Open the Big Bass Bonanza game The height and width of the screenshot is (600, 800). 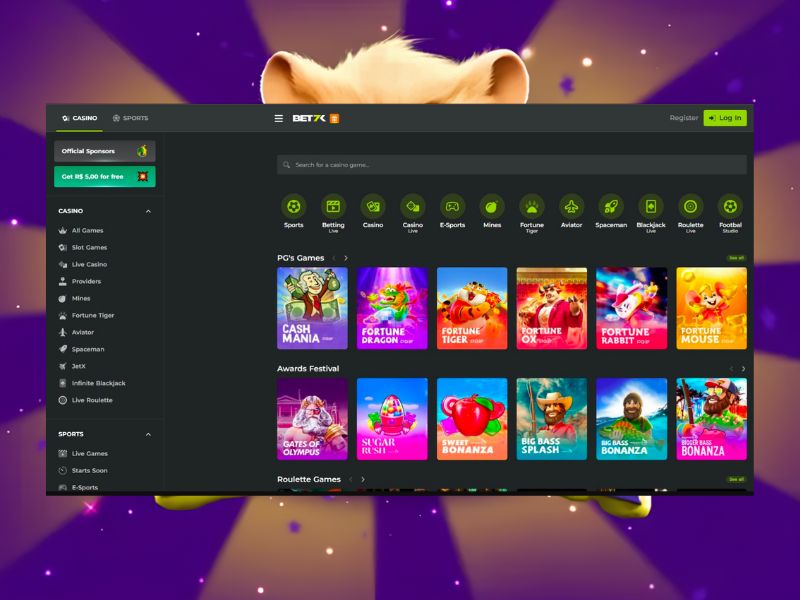pyautogui.click(x=632, y=419)
